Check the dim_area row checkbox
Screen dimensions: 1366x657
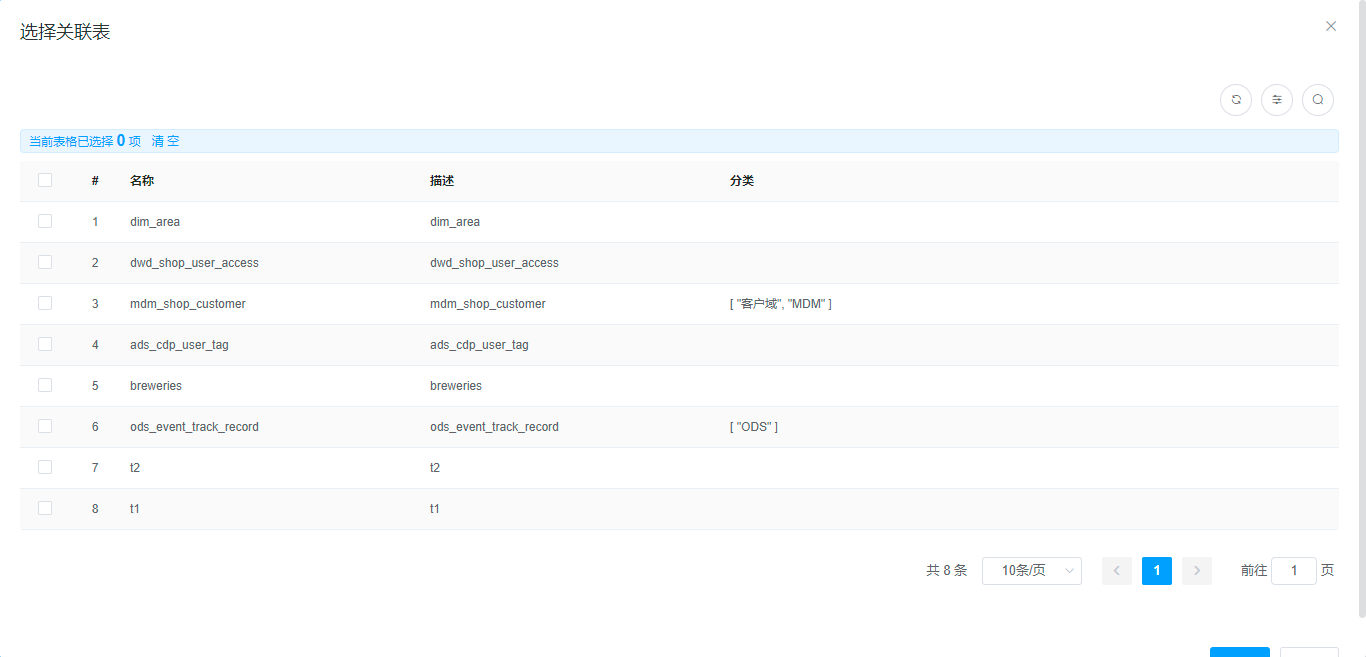[x=45, y=221]
